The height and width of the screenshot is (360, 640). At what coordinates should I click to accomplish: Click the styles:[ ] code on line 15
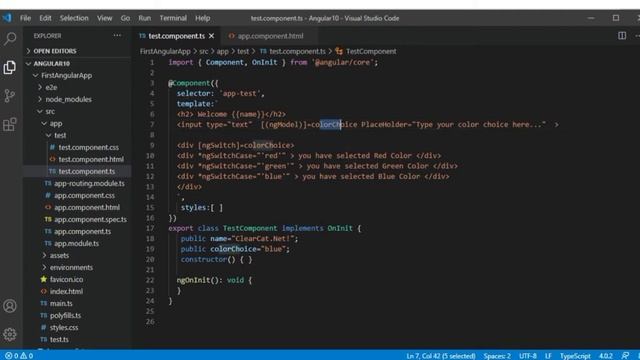click(202, 208)
